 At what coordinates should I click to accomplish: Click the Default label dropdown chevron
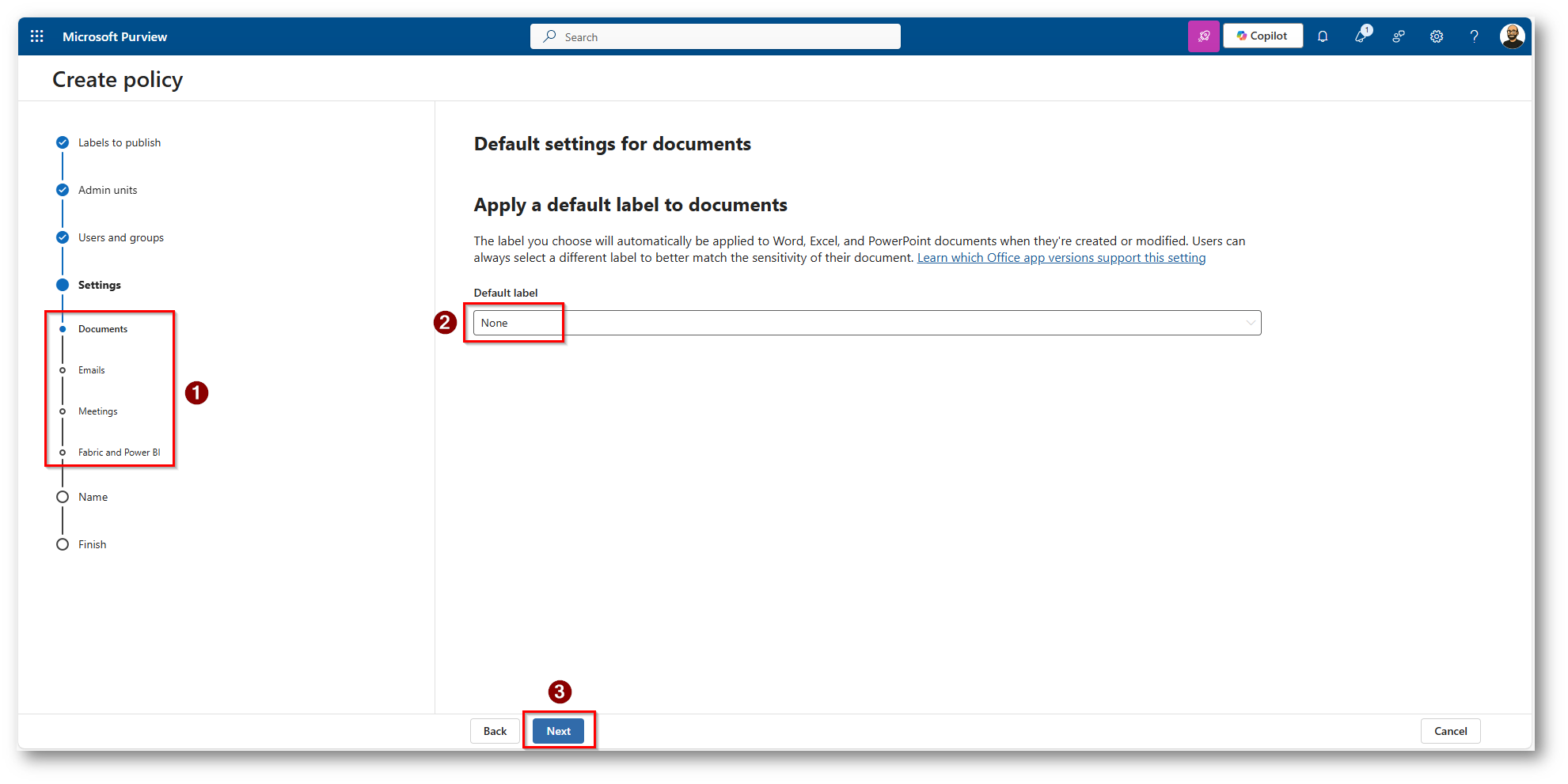pyautogui.click(x=1251, y=323)
